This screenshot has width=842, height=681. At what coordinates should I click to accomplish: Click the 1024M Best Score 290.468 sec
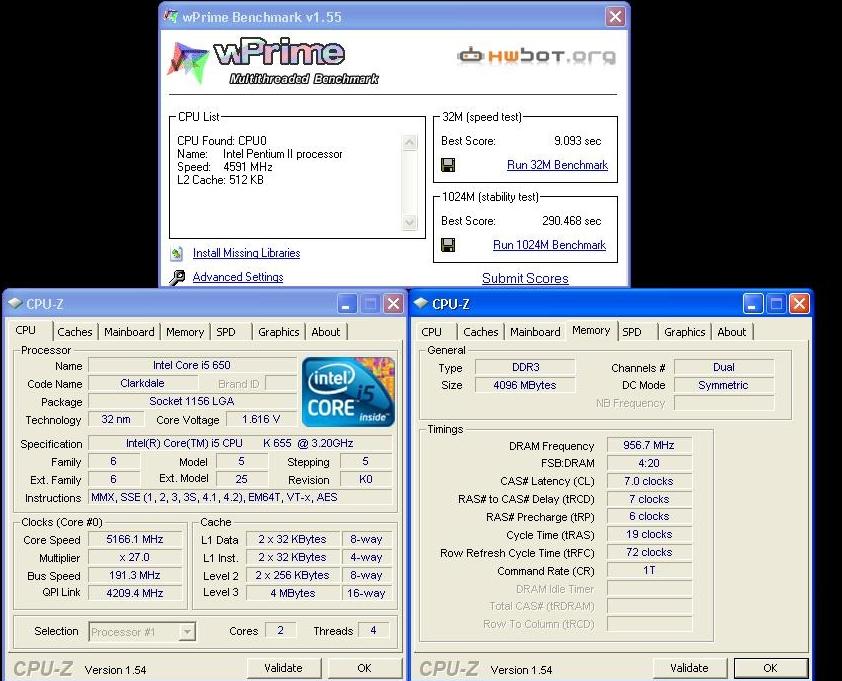(571, 221)
